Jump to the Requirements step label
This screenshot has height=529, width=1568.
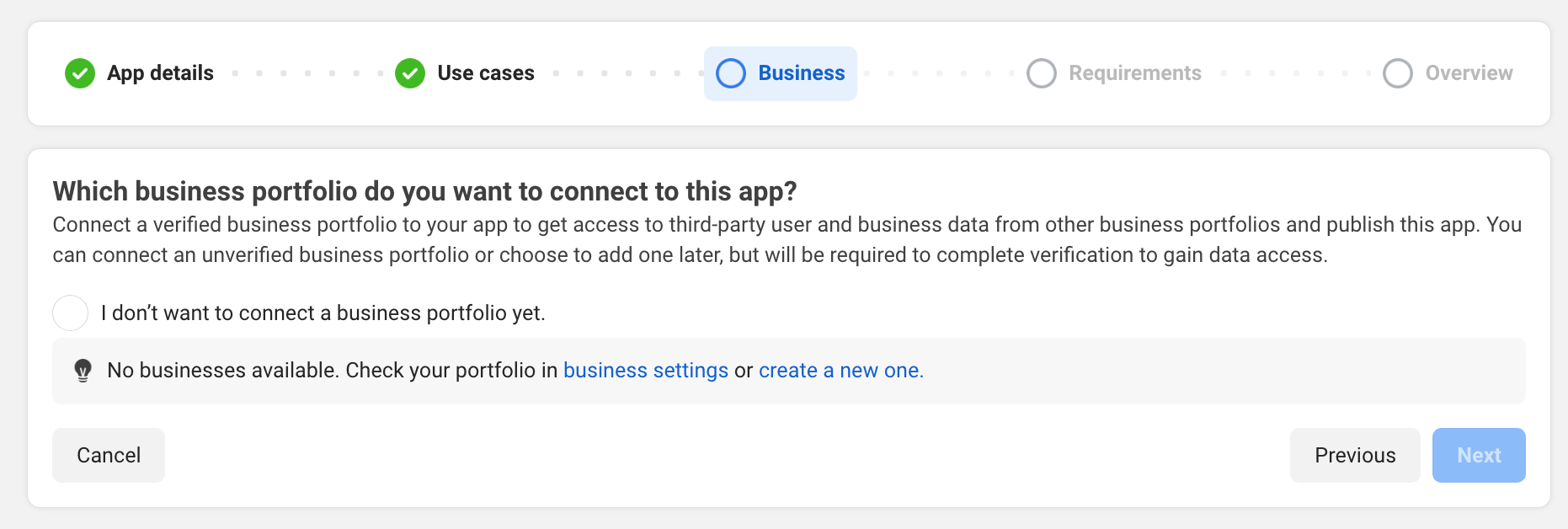1135,73
